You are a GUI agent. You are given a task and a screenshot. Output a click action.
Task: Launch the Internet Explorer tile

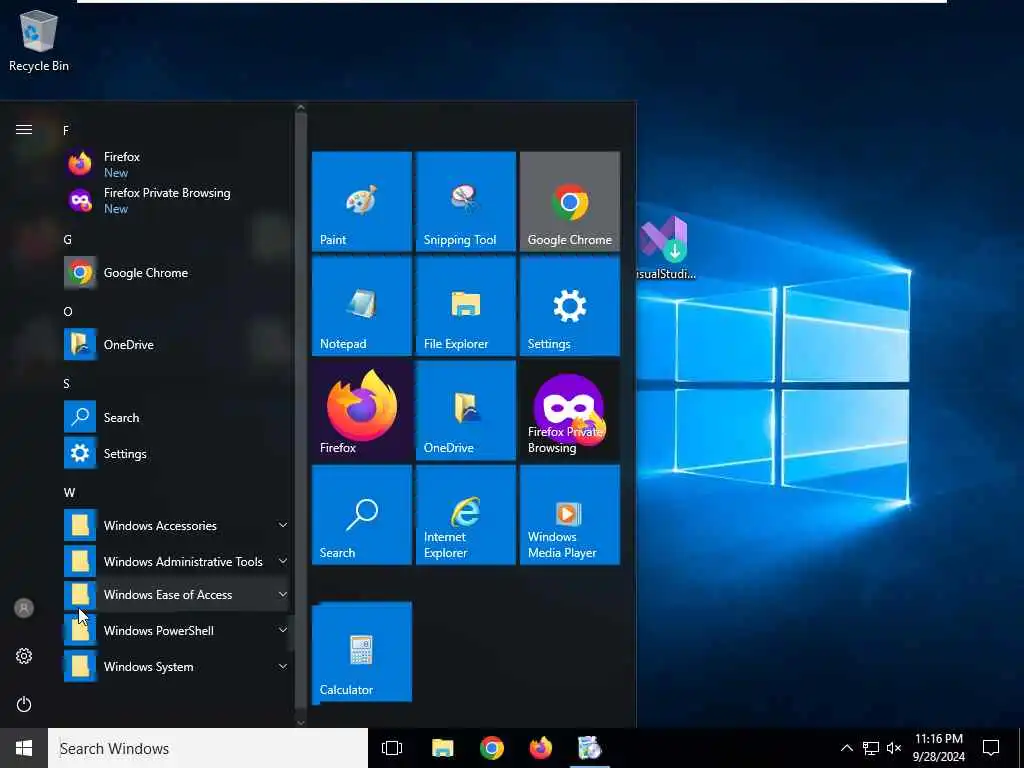(466, 515)
